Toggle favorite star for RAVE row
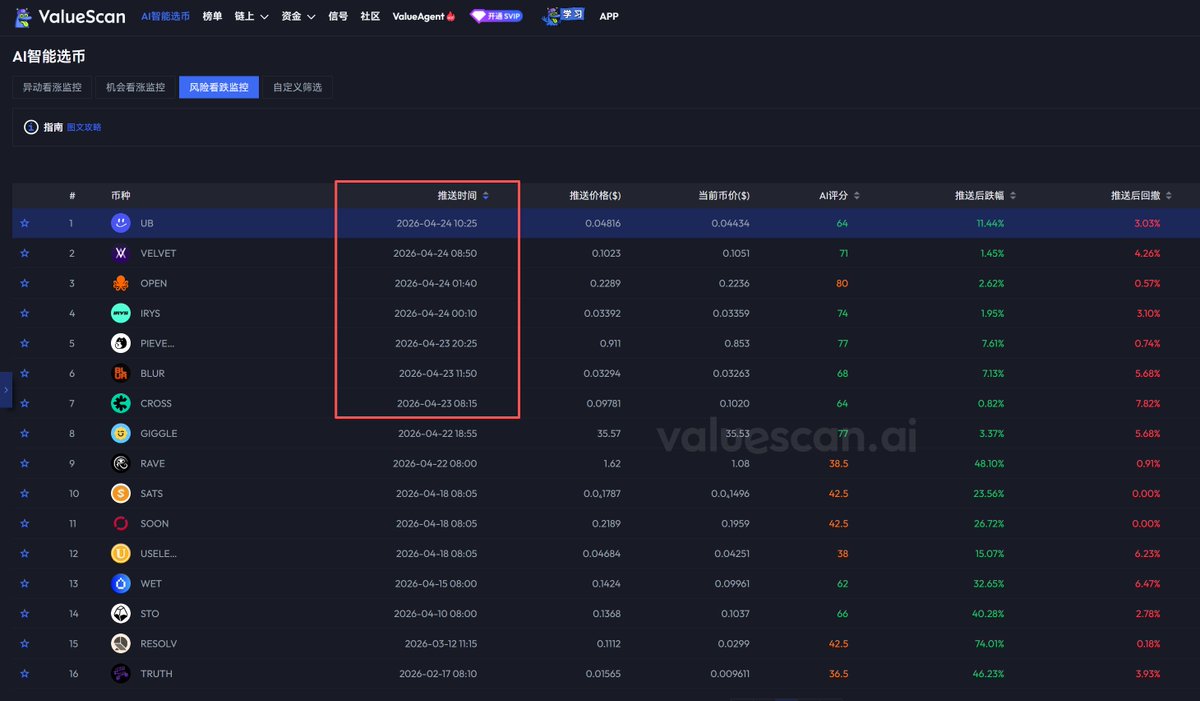 pyautogui.click(x=24, y=463)
